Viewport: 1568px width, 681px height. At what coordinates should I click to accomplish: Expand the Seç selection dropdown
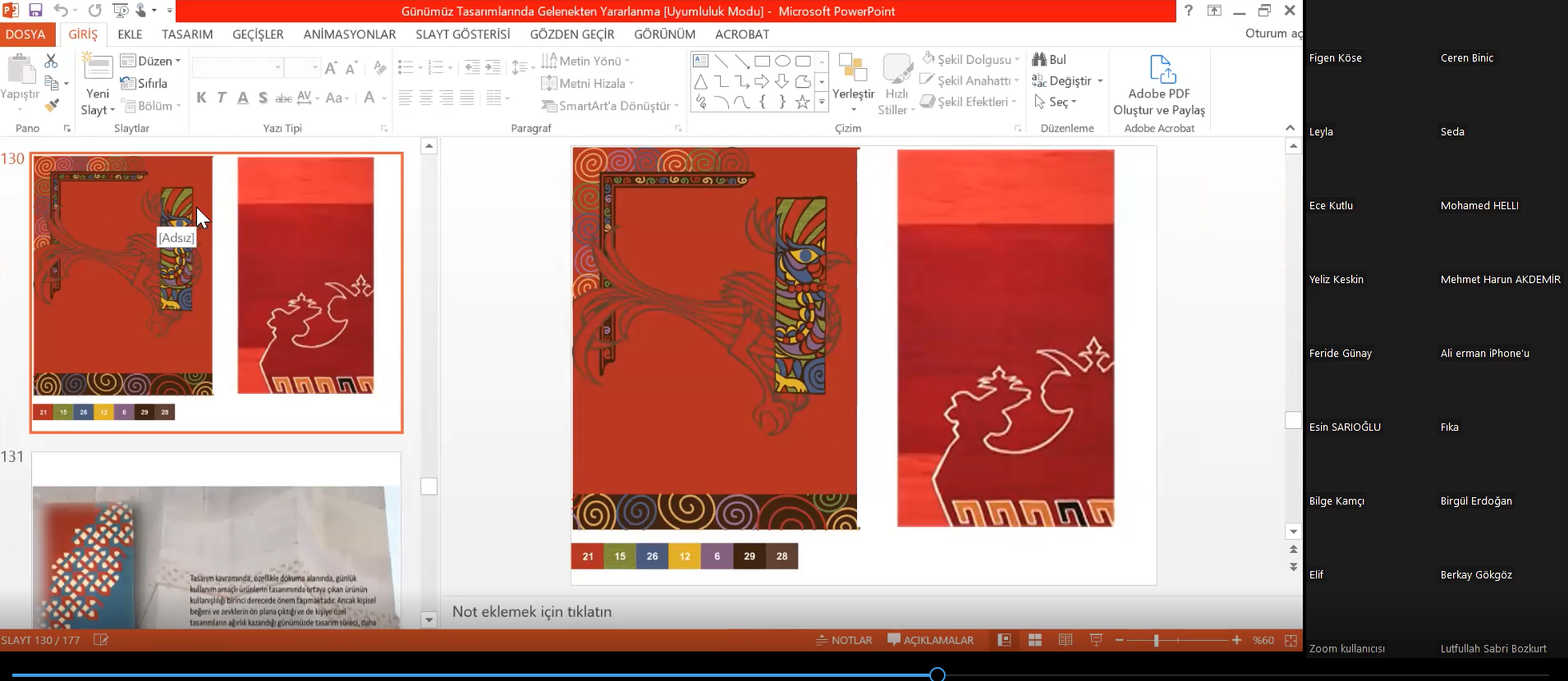[x=1057, y=102]
